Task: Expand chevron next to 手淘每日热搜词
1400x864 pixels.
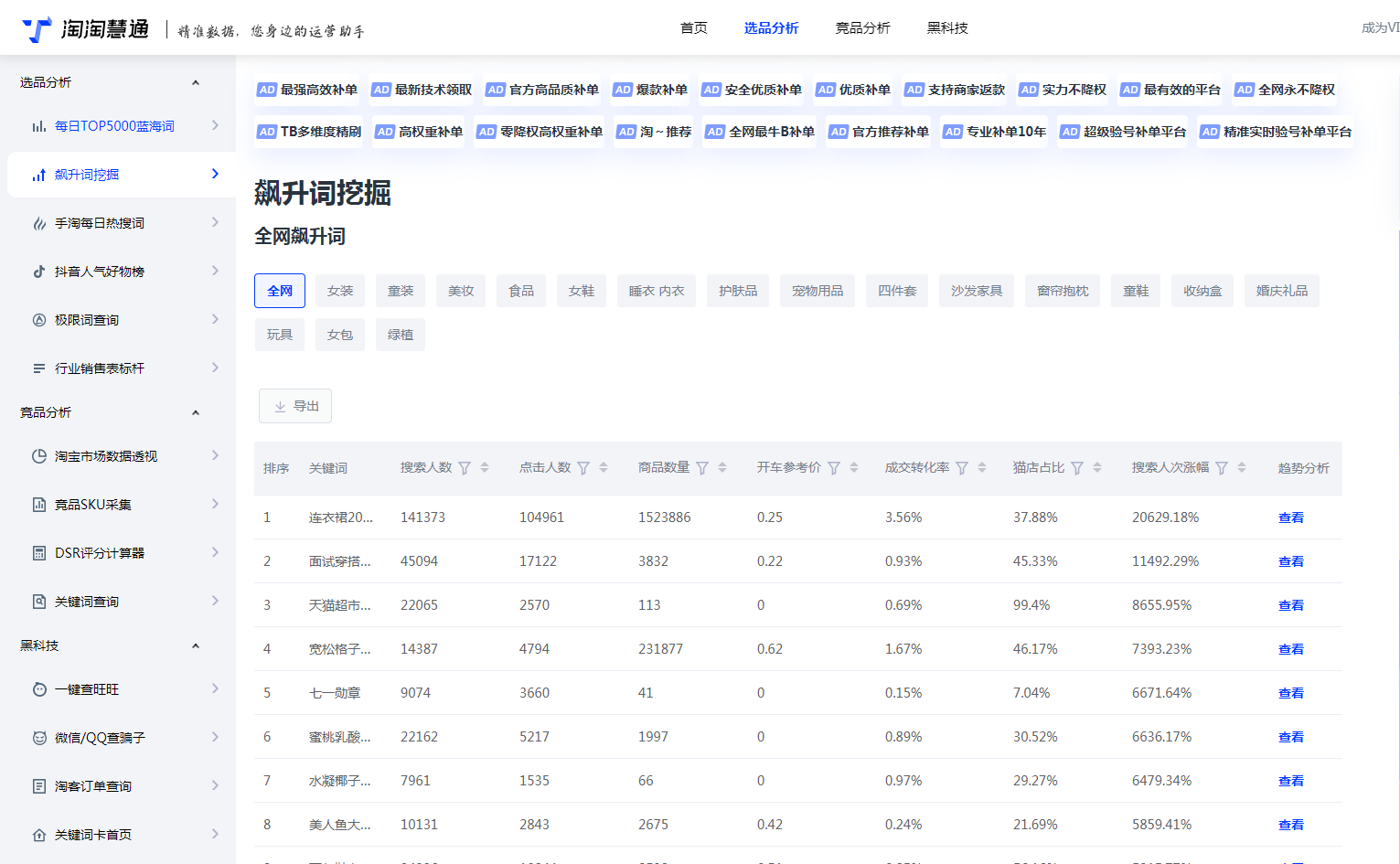Action: (x=216, y=222)
